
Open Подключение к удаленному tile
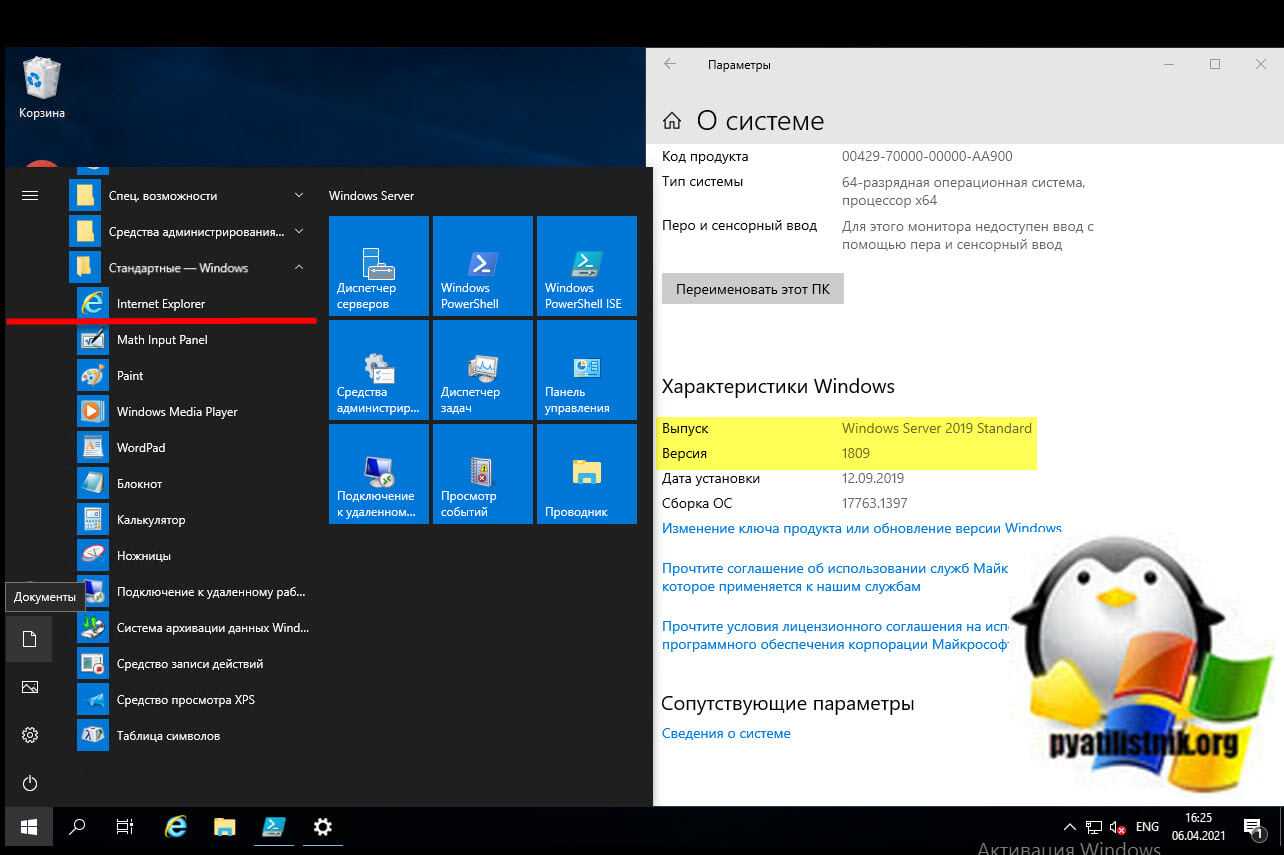pos(379,474)
